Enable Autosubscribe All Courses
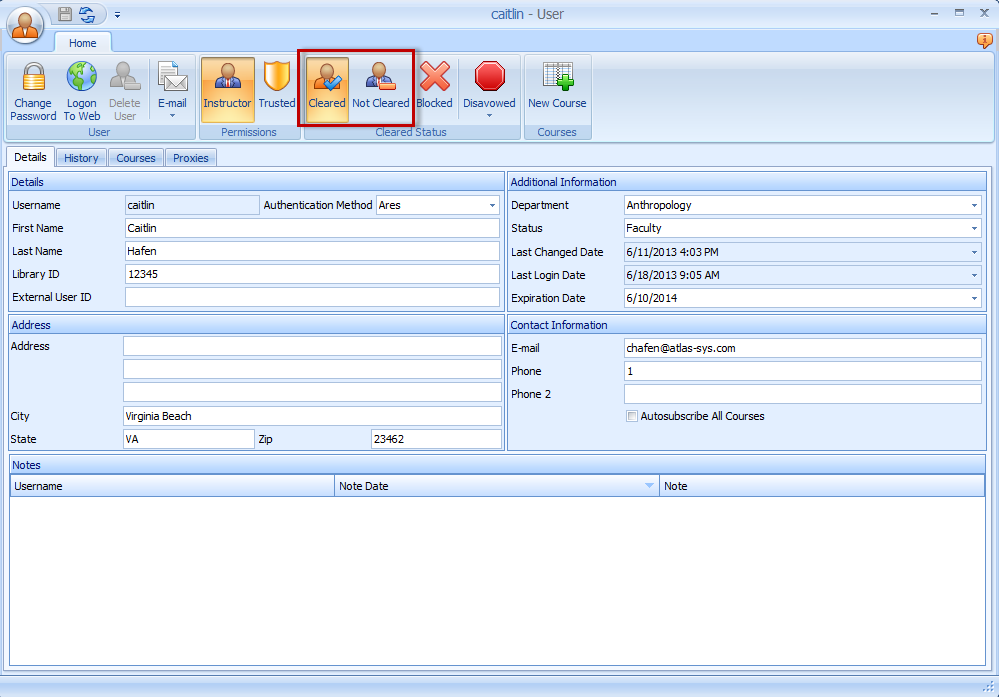Image resolution: width=999 pixels, height=697 pixels. (631, 416)
